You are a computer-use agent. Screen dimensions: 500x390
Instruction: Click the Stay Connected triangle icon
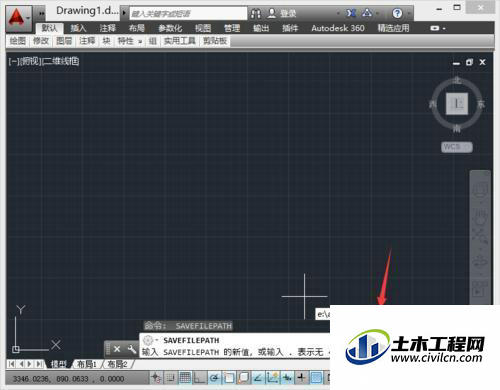367,13
